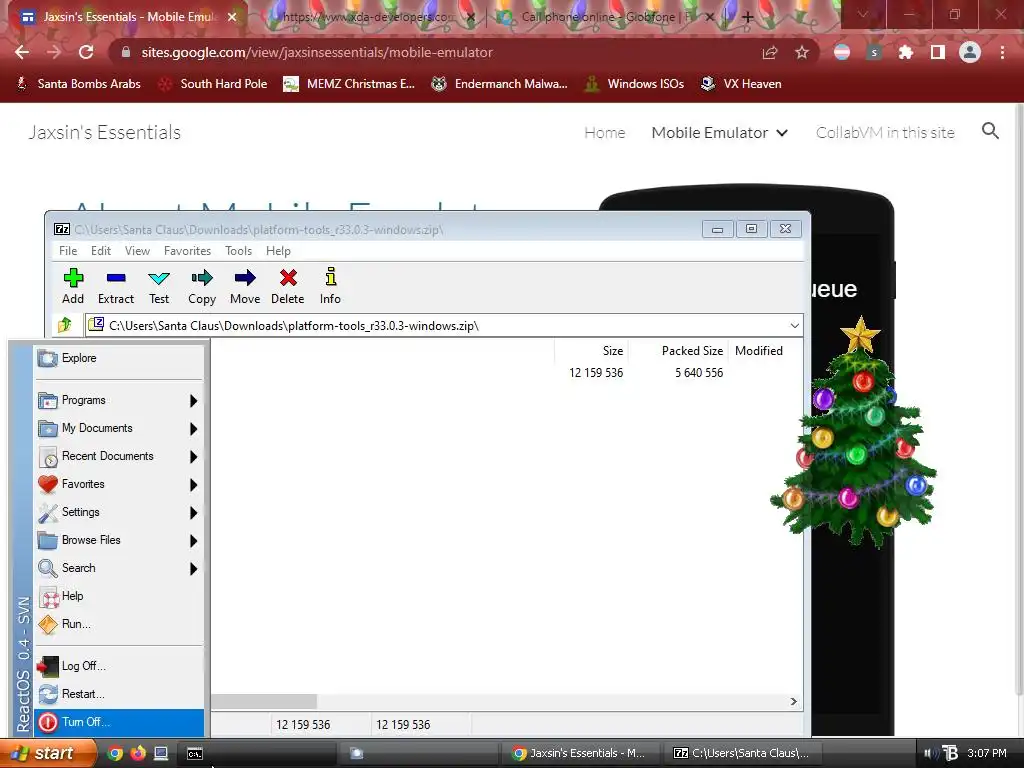Open a new Chrome tab

[748, 18]
